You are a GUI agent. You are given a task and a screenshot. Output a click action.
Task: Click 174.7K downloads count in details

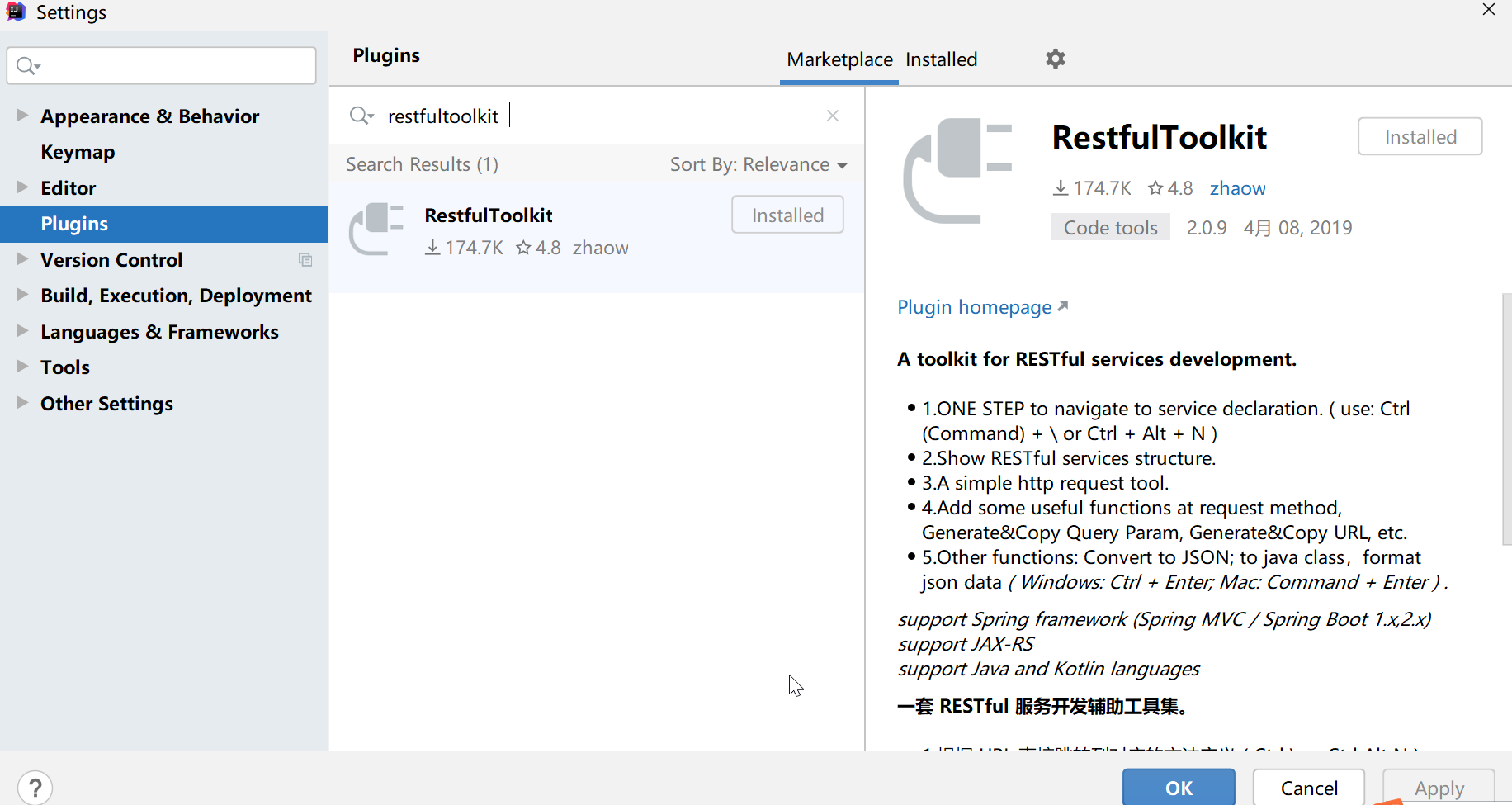[x=1092, y=188]
